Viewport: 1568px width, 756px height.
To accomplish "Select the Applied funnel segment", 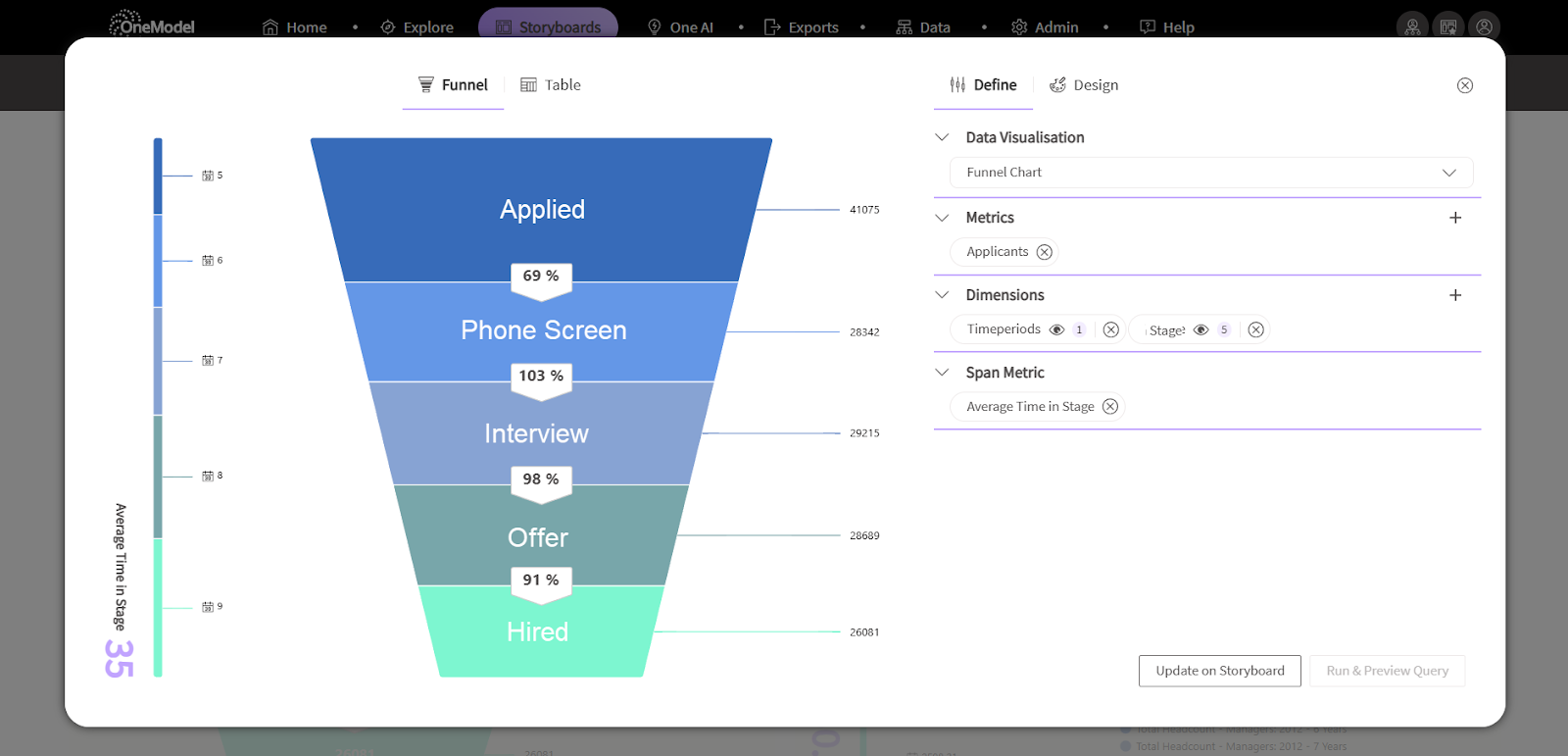I will [x=542, y=210].
